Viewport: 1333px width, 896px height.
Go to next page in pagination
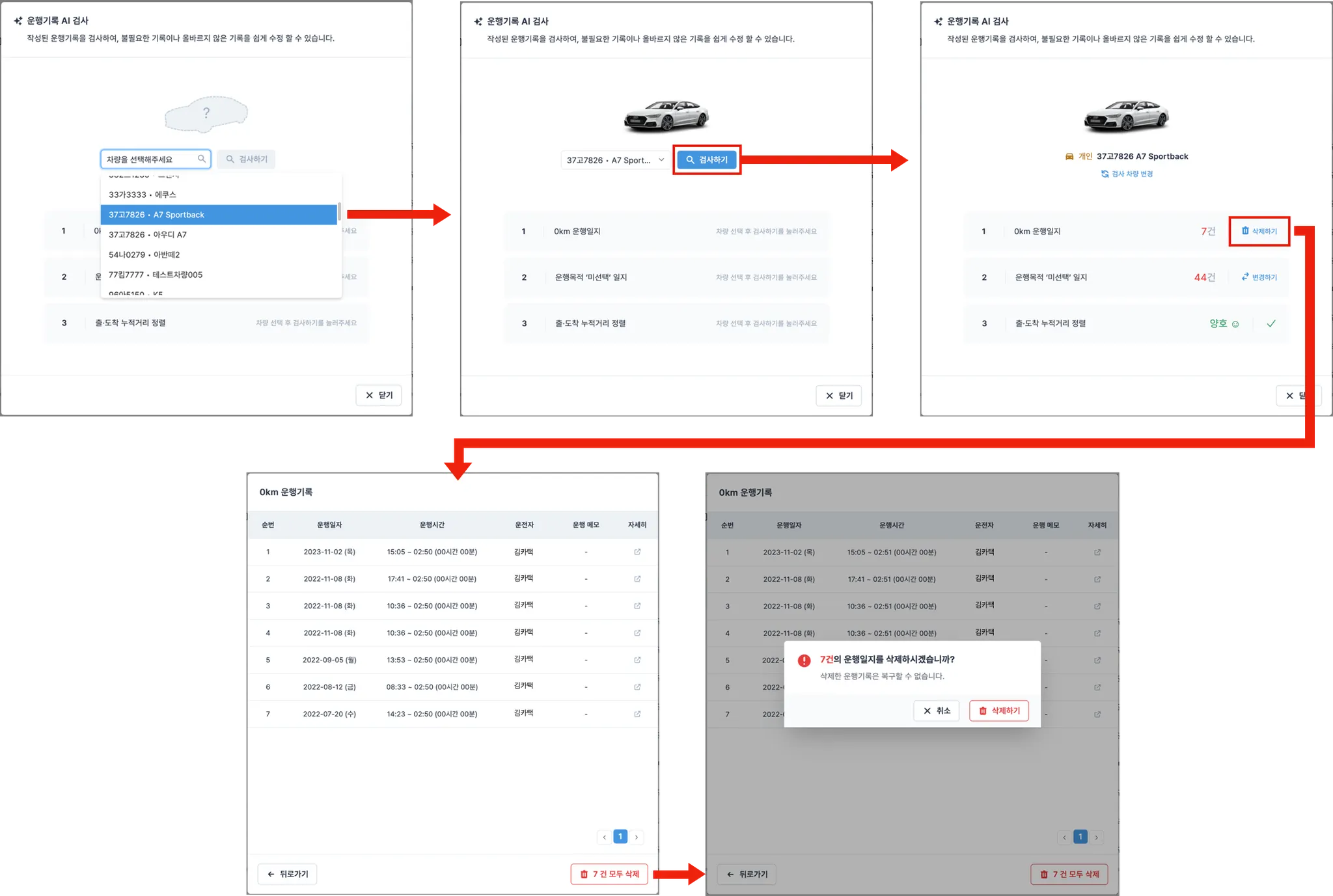(637, 837)
